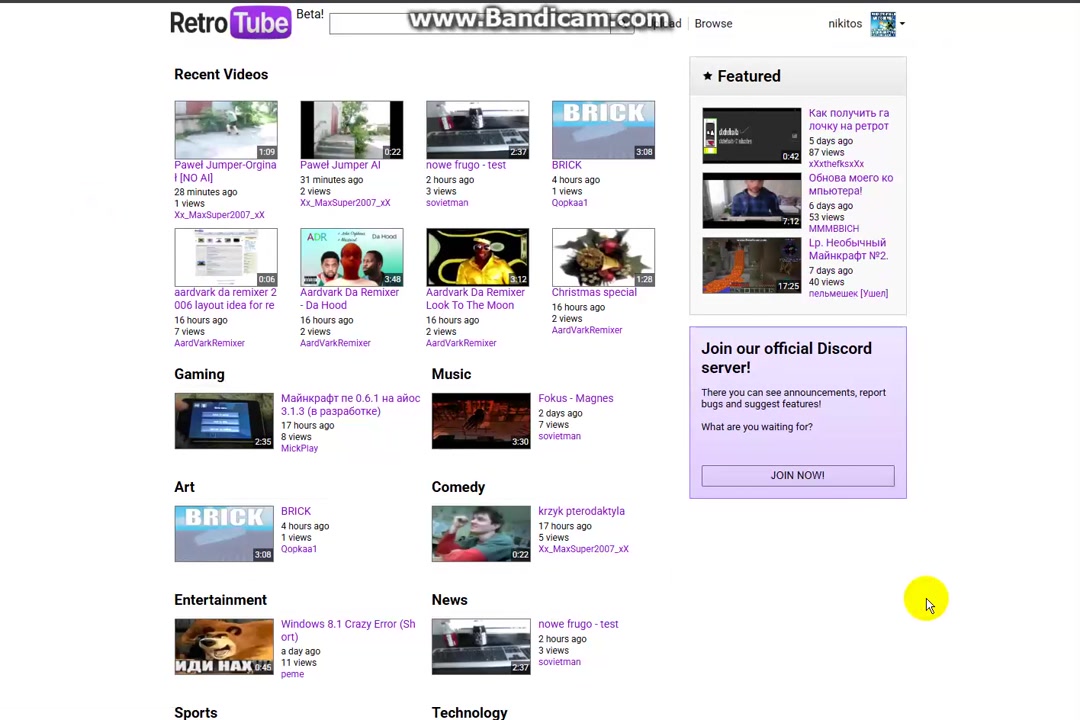Click the nikitos profile avatar
Image resolution: width=1080 pixels, height=720 pixels.
click(x=882, y=24)
